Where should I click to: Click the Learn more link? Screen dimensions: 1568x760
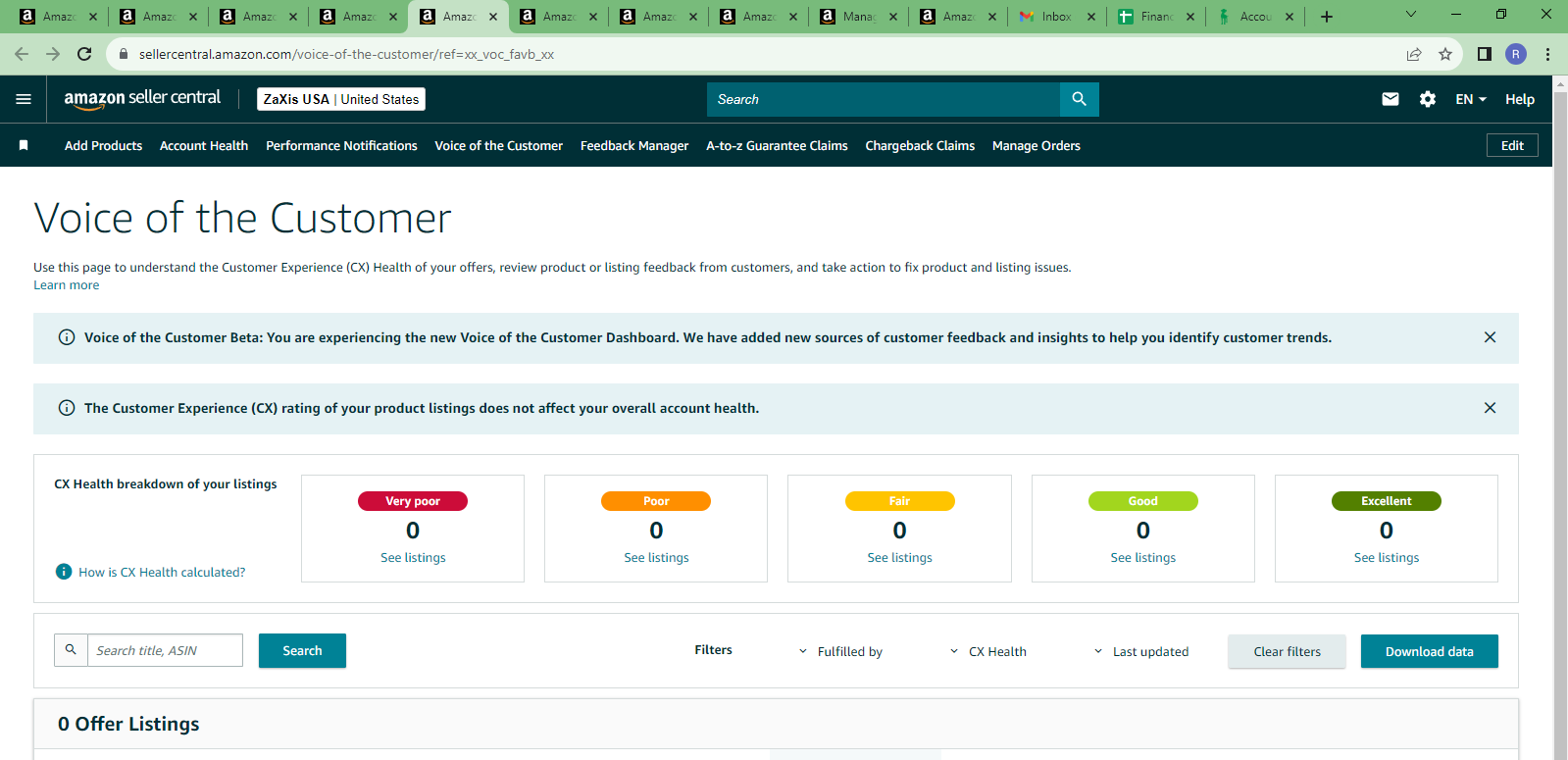click(x=66, y=285)
